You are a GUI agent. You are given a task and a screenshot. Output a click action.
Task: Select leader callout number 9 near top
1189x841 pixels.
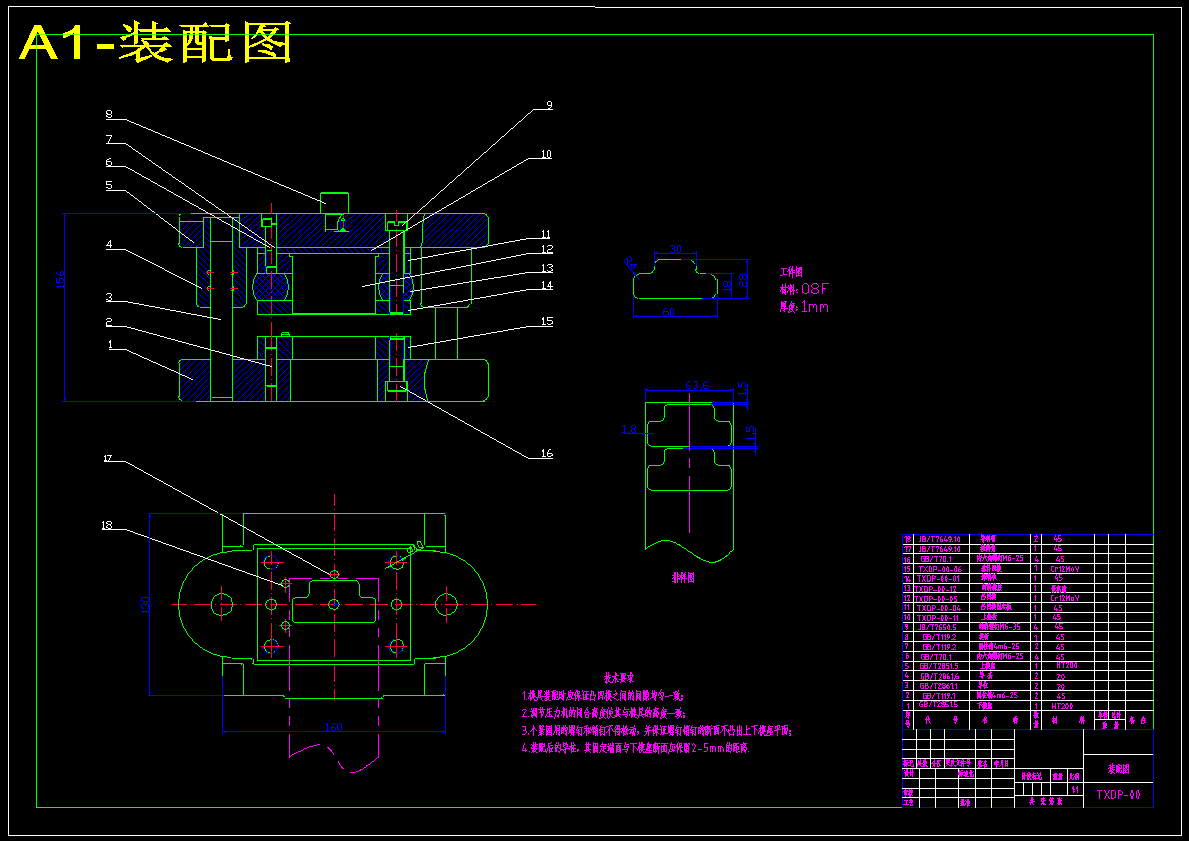549,105
